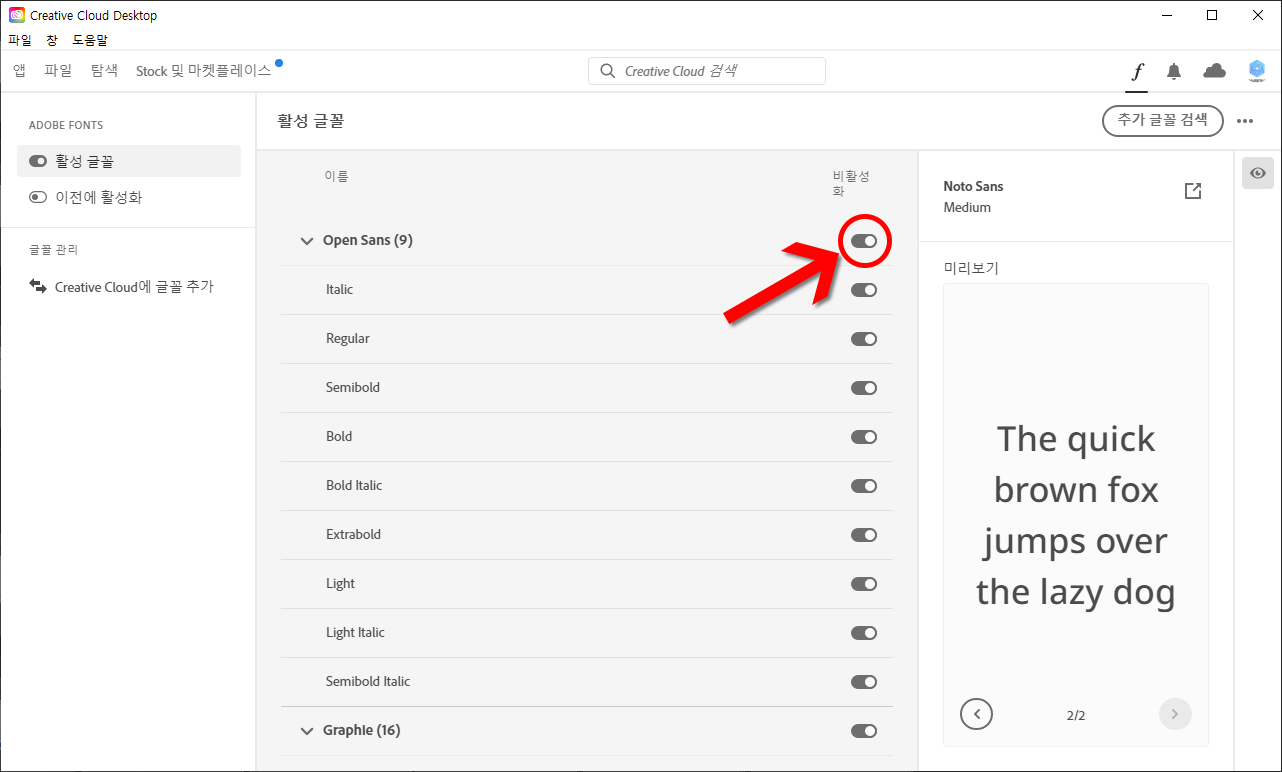Select the Light Italic row label
The height and width of the screenshot is (772, 1282).
(355, 633)
